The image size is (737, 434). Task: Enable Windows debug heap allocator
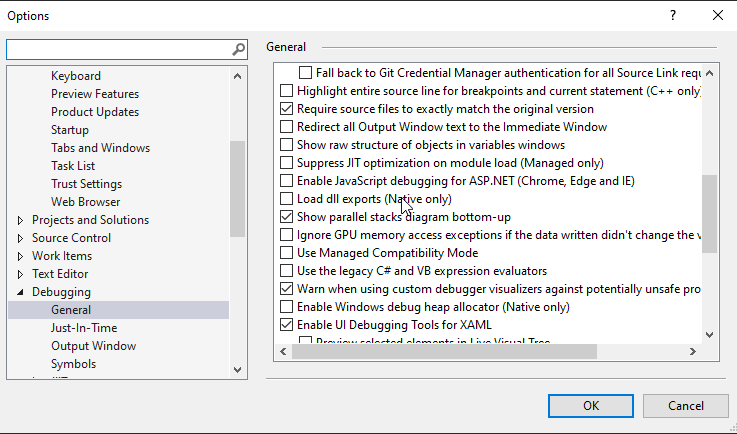286,307
